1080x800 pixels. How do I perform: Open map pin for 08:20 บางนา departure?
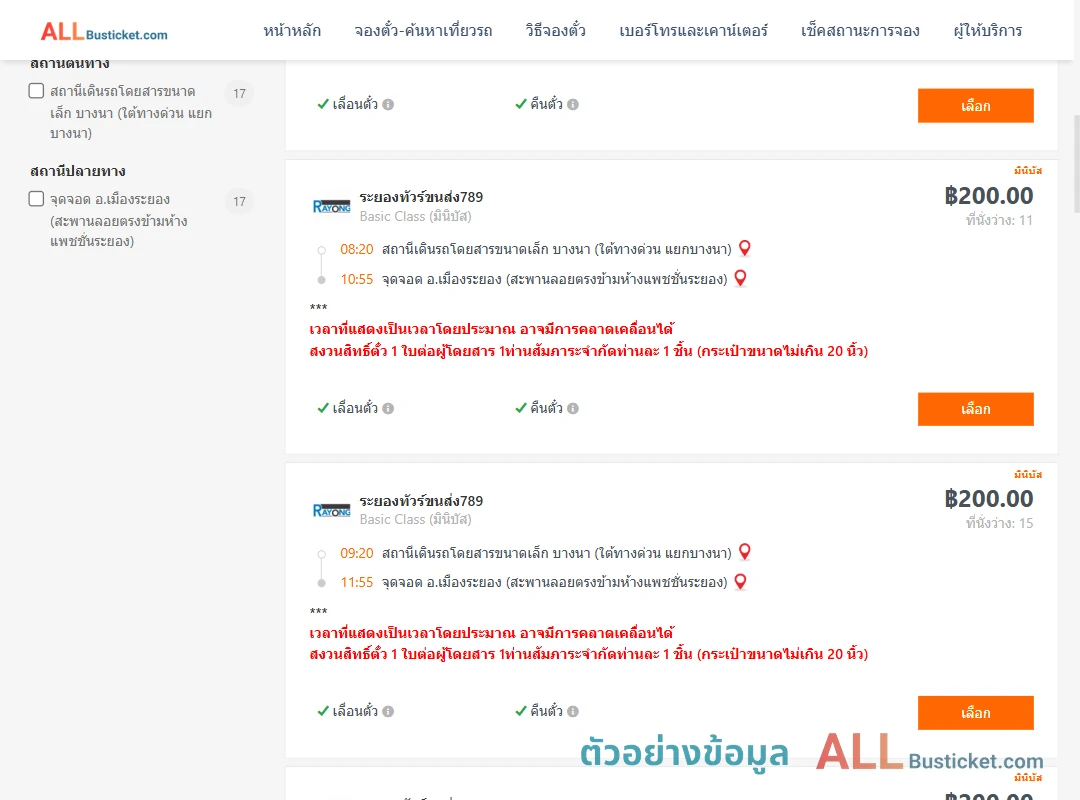coord(745,248)
